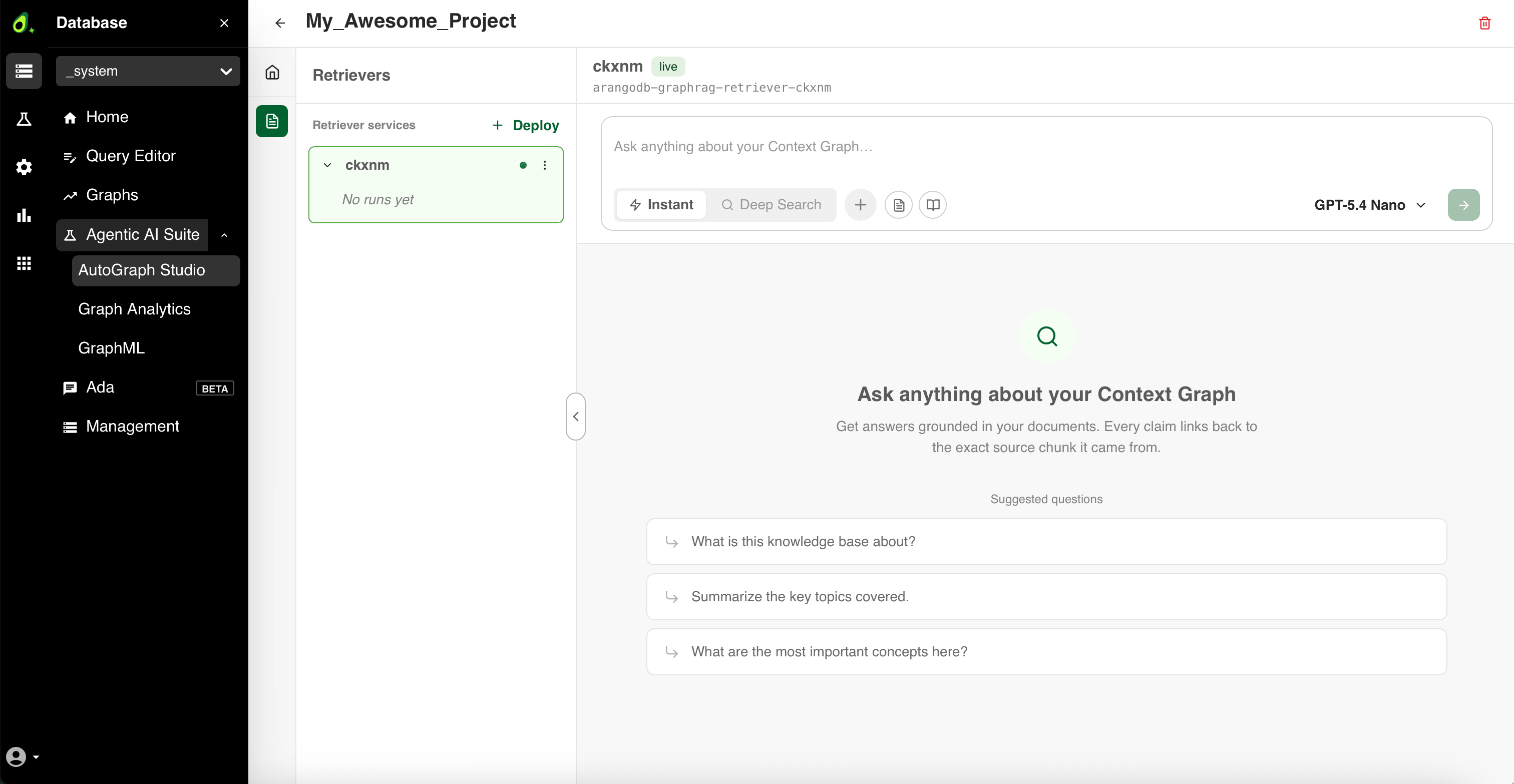The width and height of the screenshot is (1514, 784).
Task: Delete project with the red trash icon
Action: [1484, 23]
